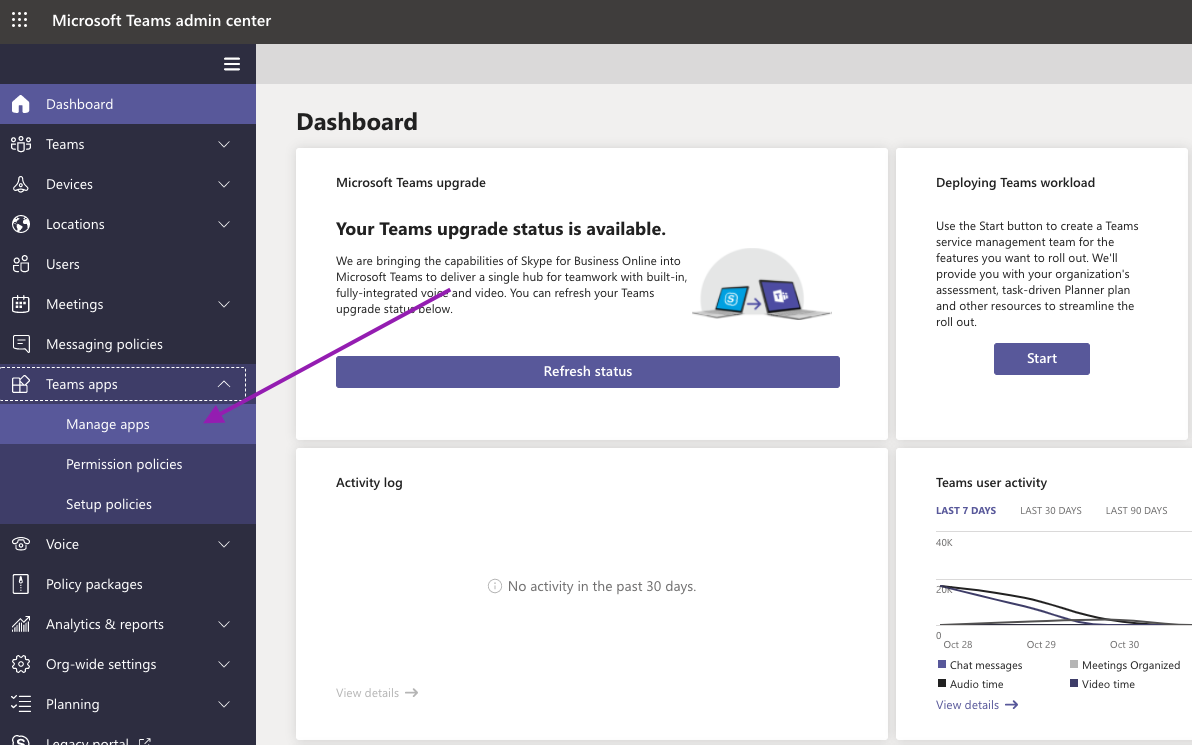This screenshot has height=745, width=1192.
Task: Open Manage apps in the sidebar
Action: pyautogui.click(x=128, y=424)
